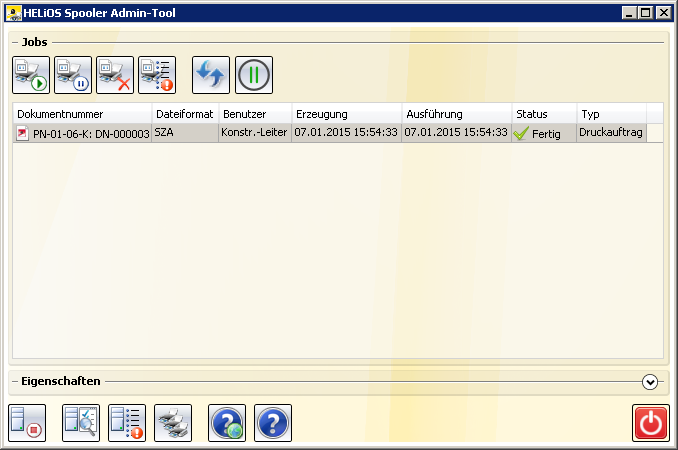Refresh the jobs list with blue arrows
Image resolution: width=678 pixels, height=450 pixels.
pos(211,75)
